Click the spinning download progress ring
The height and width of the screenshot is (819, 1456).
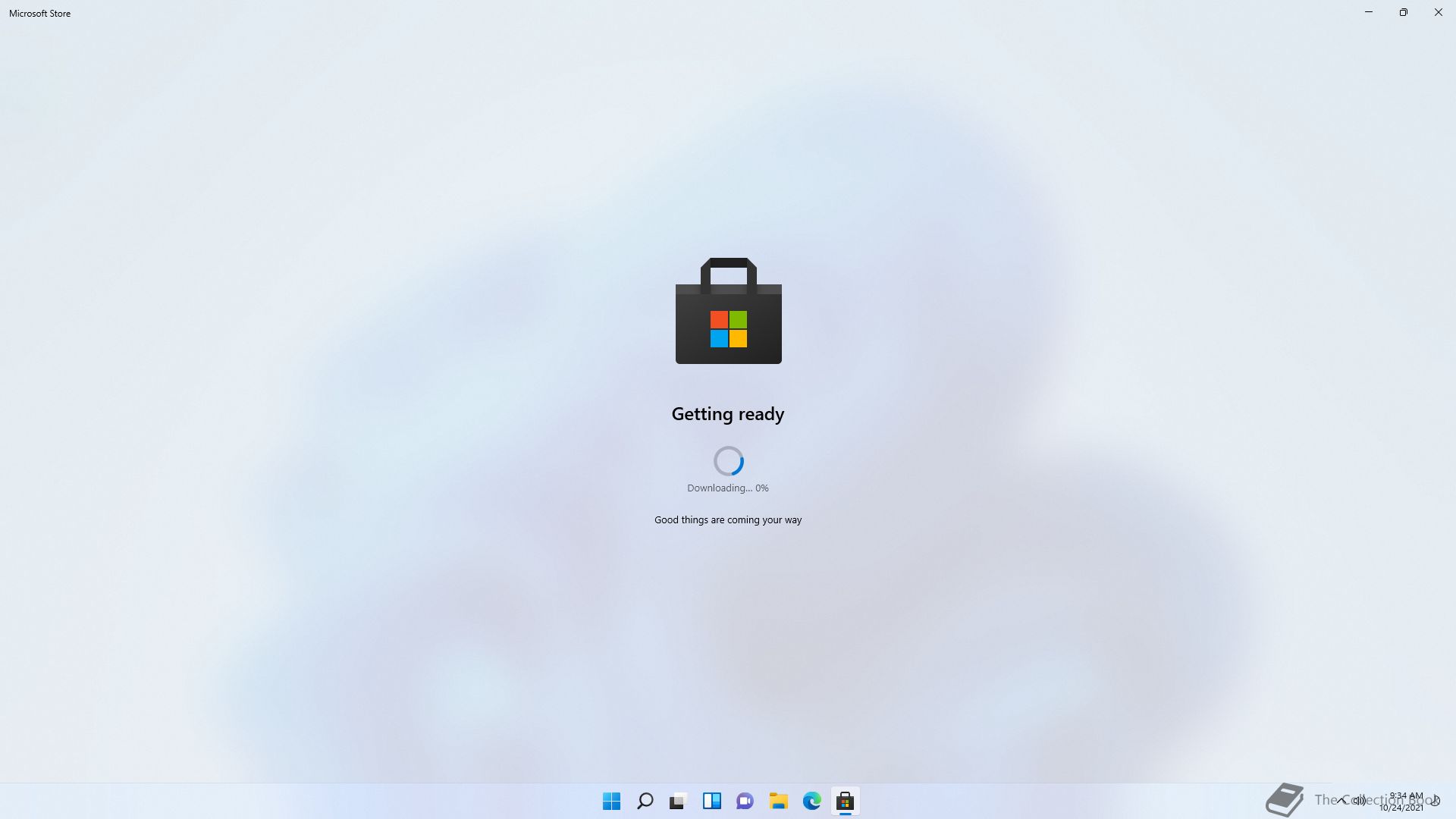(728, 460)
